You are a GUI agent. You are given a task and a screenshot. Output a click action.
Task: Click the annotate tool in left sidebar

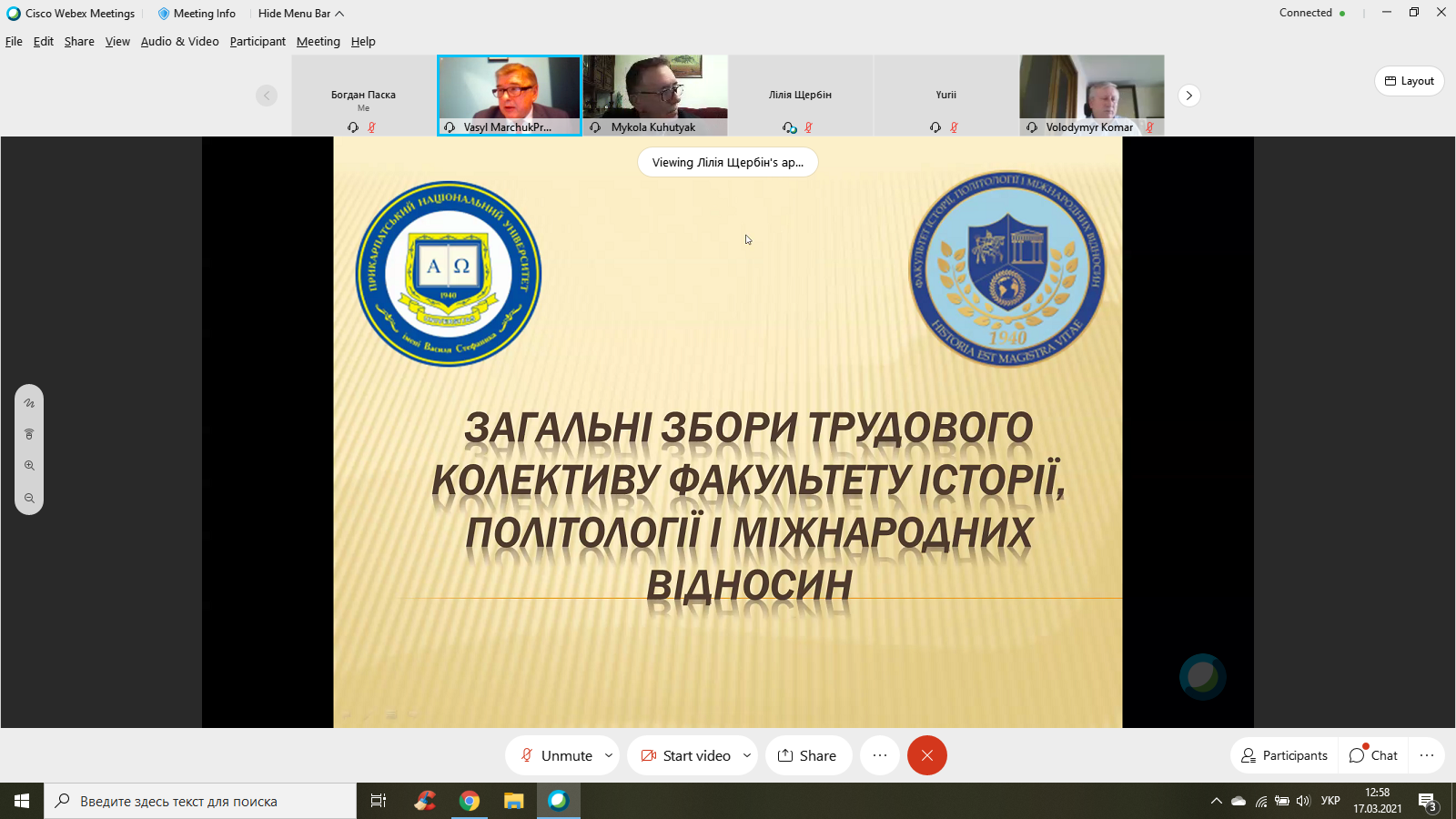(x=29, y=403)
